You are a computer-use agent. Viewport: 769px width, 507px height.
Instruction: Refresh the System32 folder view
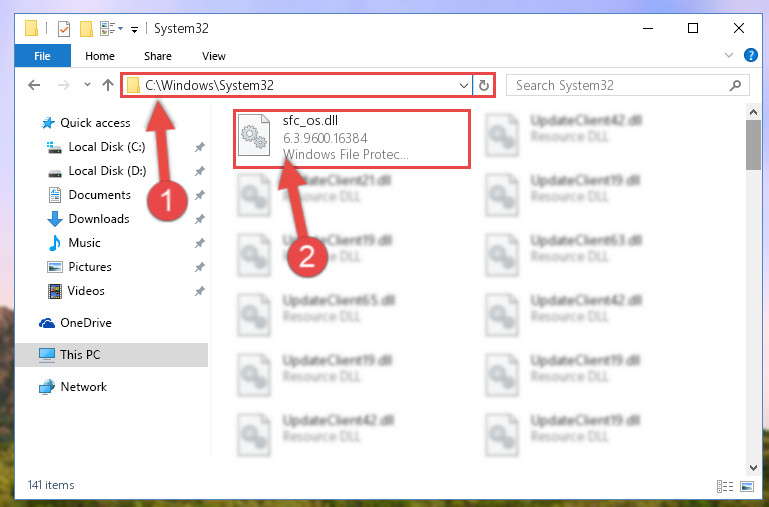[484, 85]
